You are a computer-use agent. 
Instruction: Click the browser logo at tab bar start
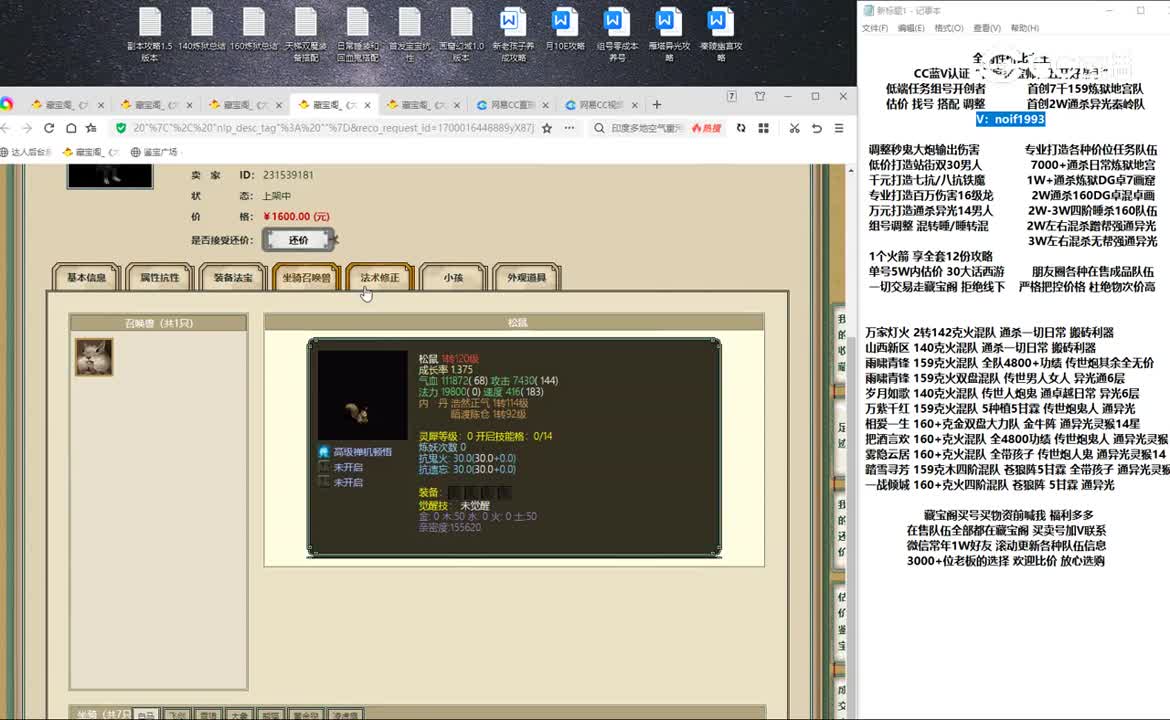7,104
